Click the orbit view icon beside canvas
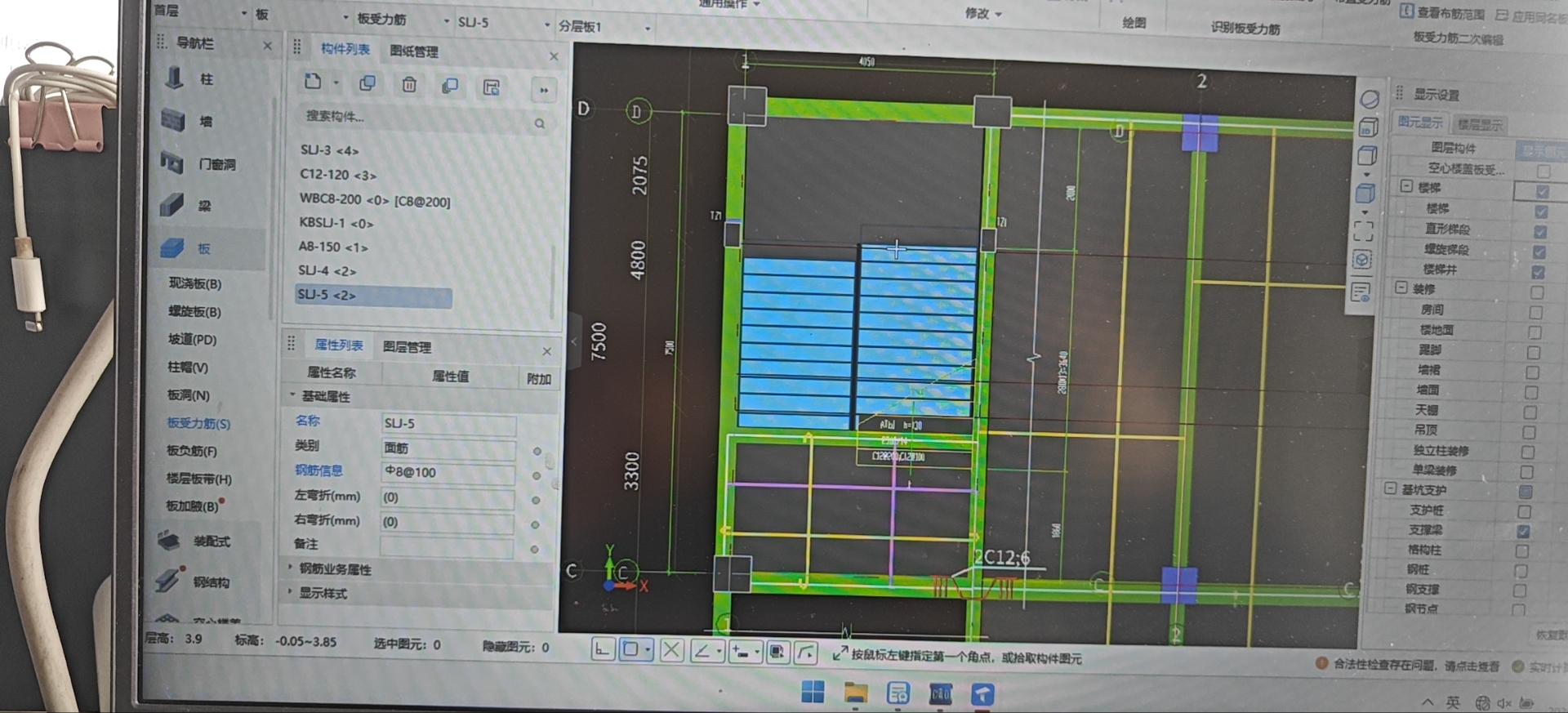The height and width of the screenshot is (713, 1568). 1370,100
